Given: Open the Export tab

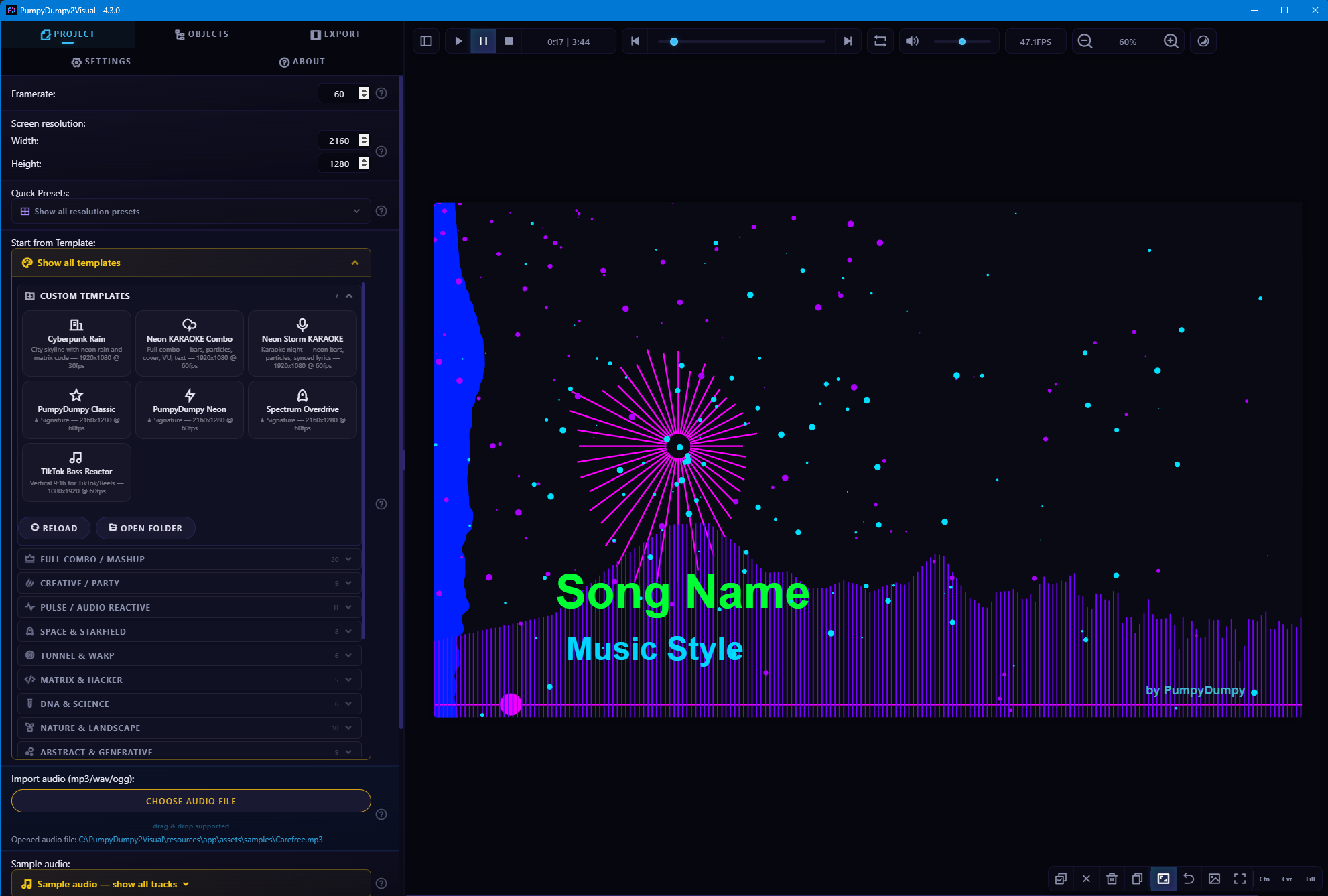Looking at the screenshot, I should click(336, 34).
